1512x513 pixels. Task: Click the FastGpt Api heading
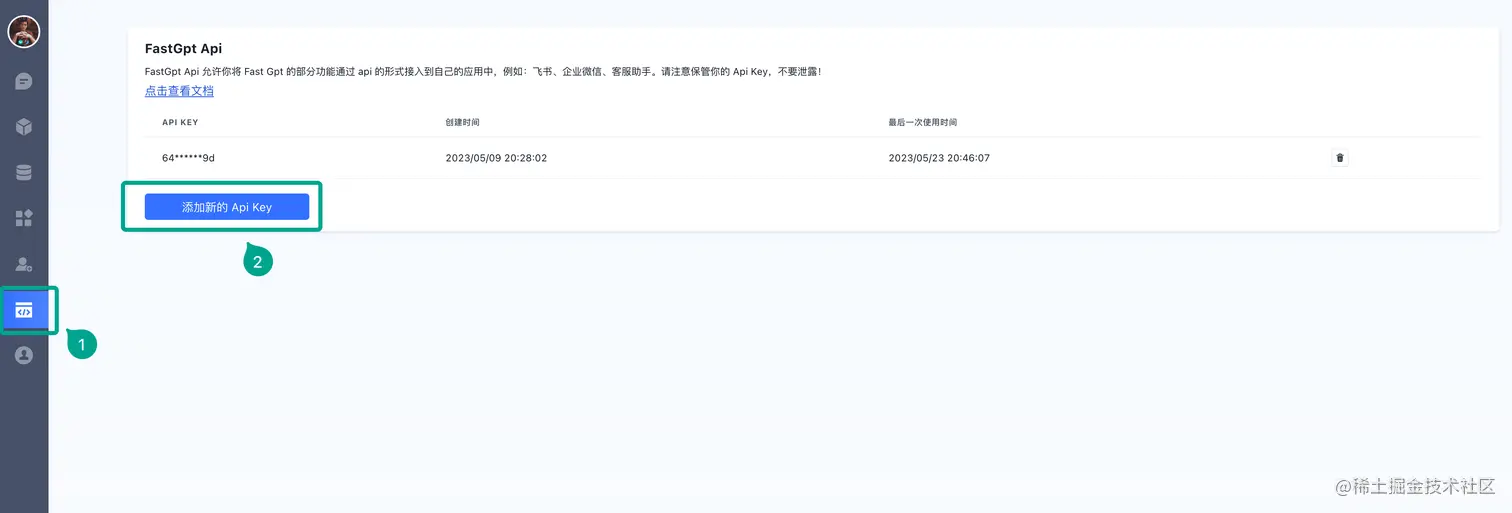pyautogui.click(x=183, y=48)
